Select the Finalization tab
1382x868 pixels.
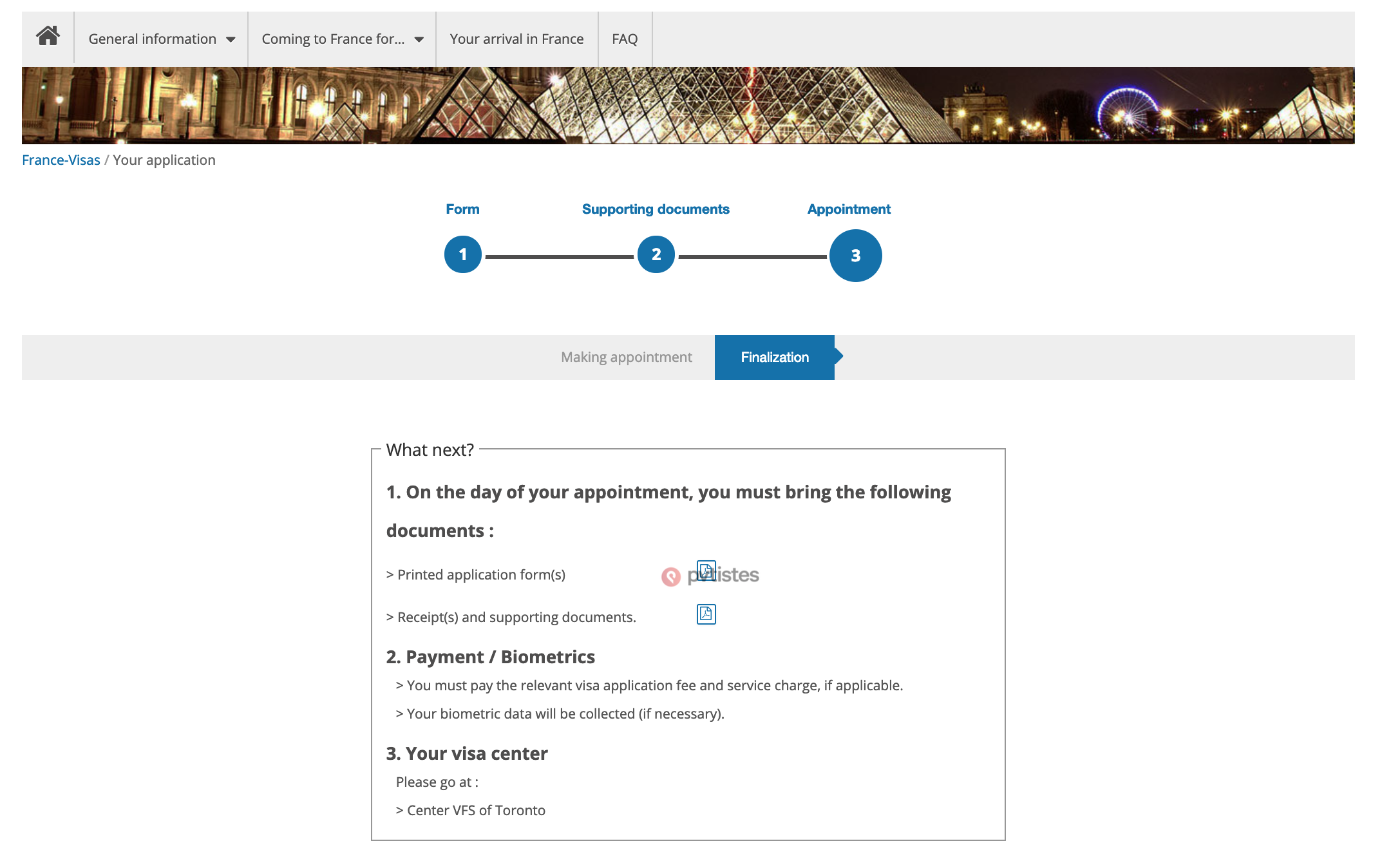coord(774,357)
